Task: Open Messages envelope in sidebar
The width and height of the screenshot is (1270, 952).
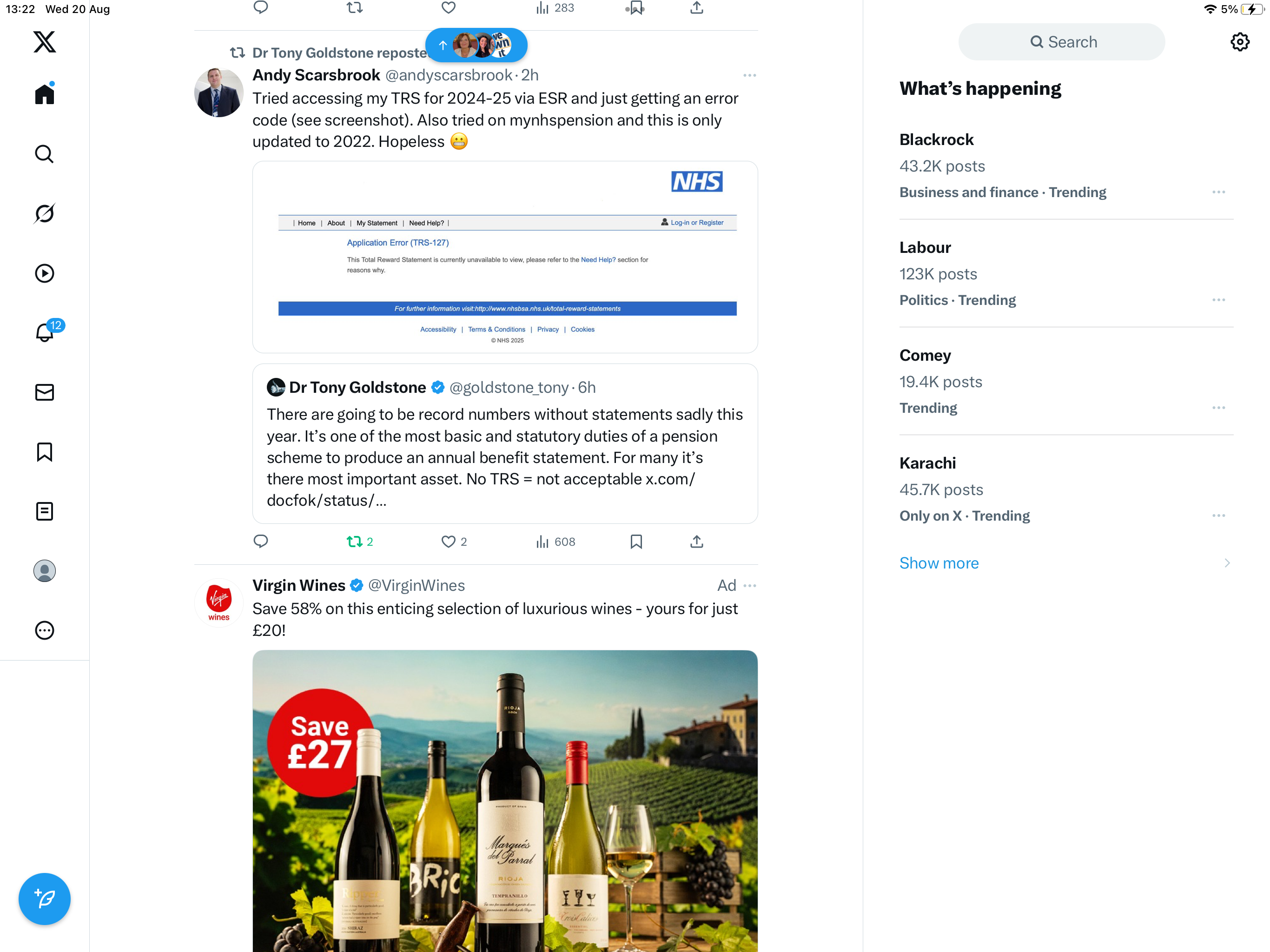Action: pyautogui.click(x=44, y=392)
